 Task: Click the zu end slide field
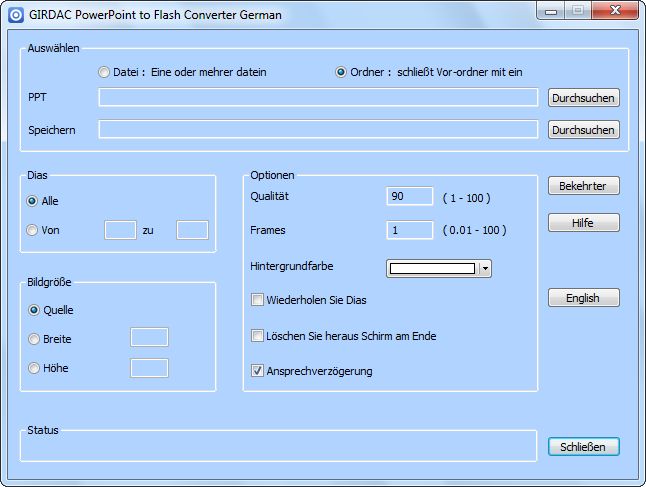coord(192,230)
